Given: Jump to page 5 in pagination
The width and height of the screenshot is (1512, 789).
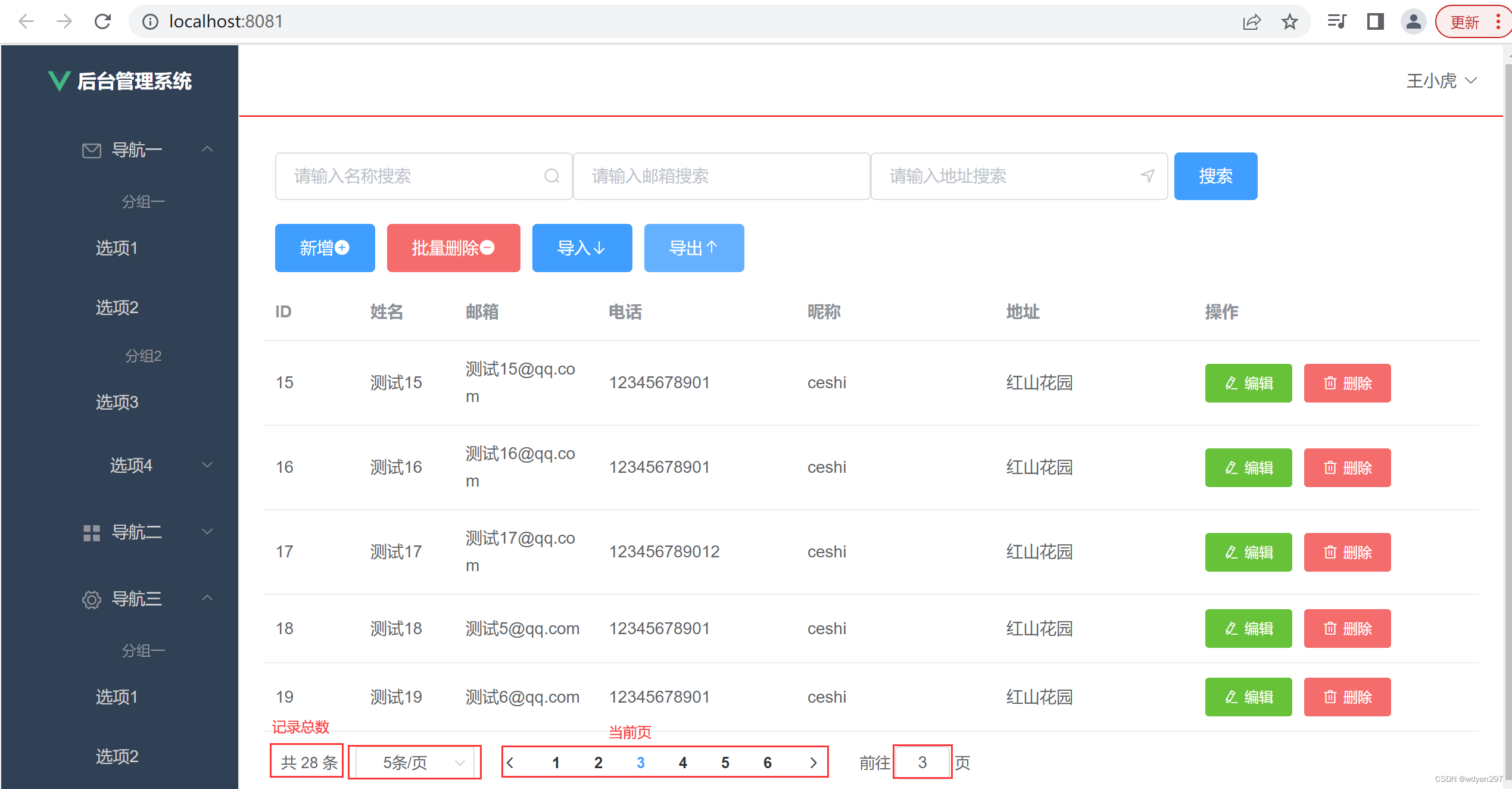Looking at the screenshot, I should tap(725, 762).
